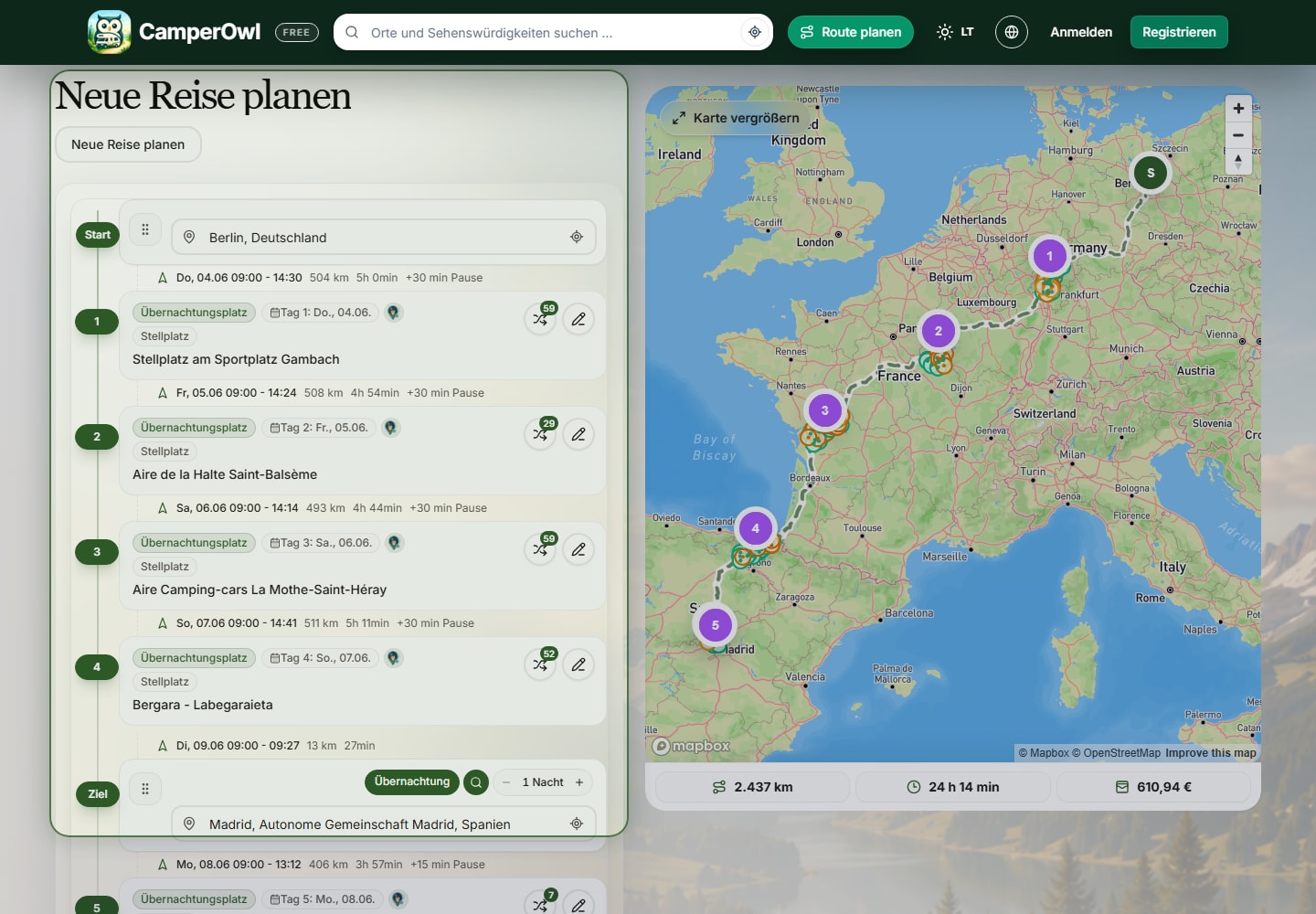The width and height of the screenshot is (1316, 914).
Task: Shuffle alternatives for Bergara - Labegaraieta
Action: [x=541, y=664]
